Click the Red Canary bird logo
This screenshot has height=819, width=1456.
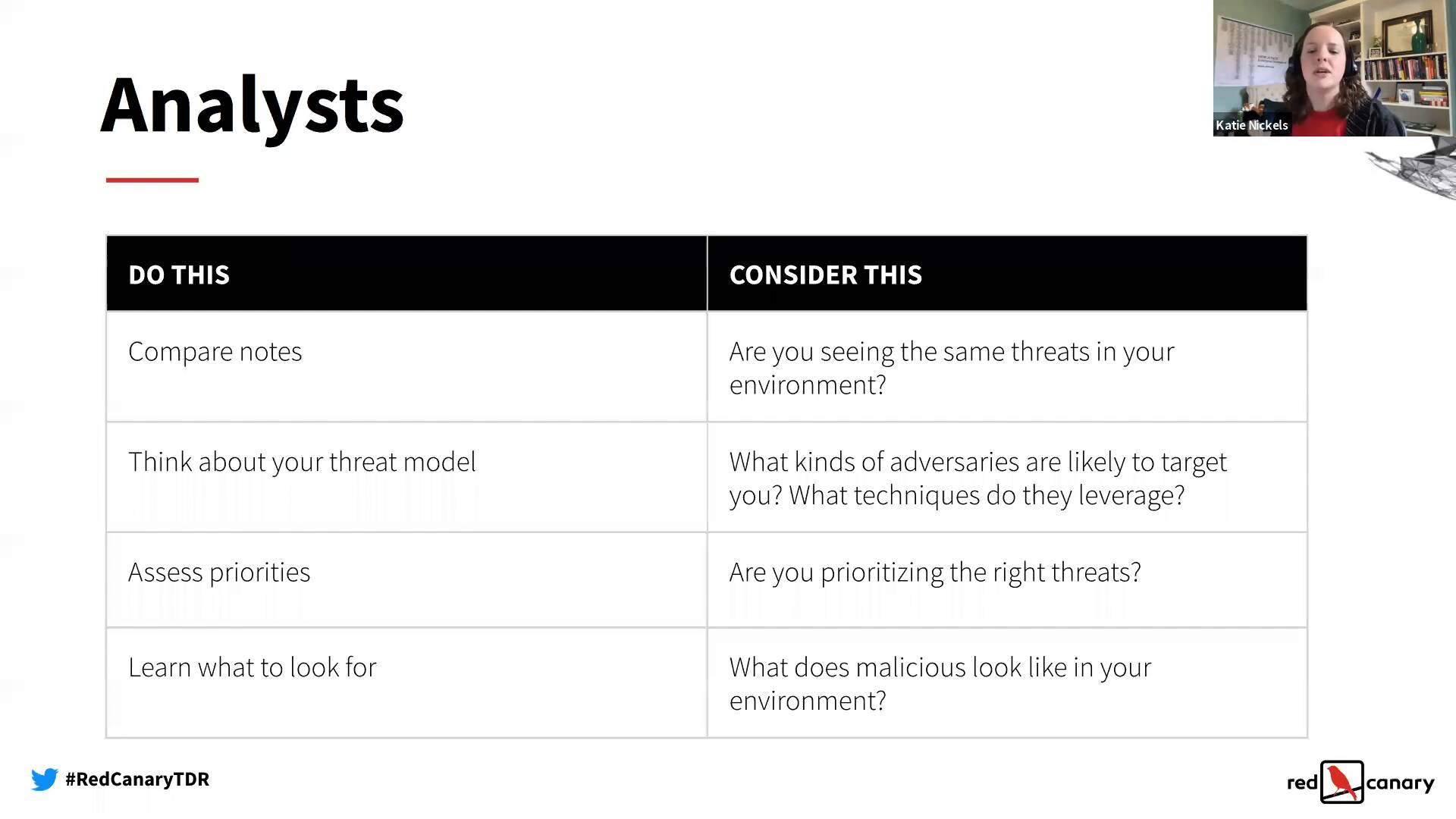(x=1341, y=782)
